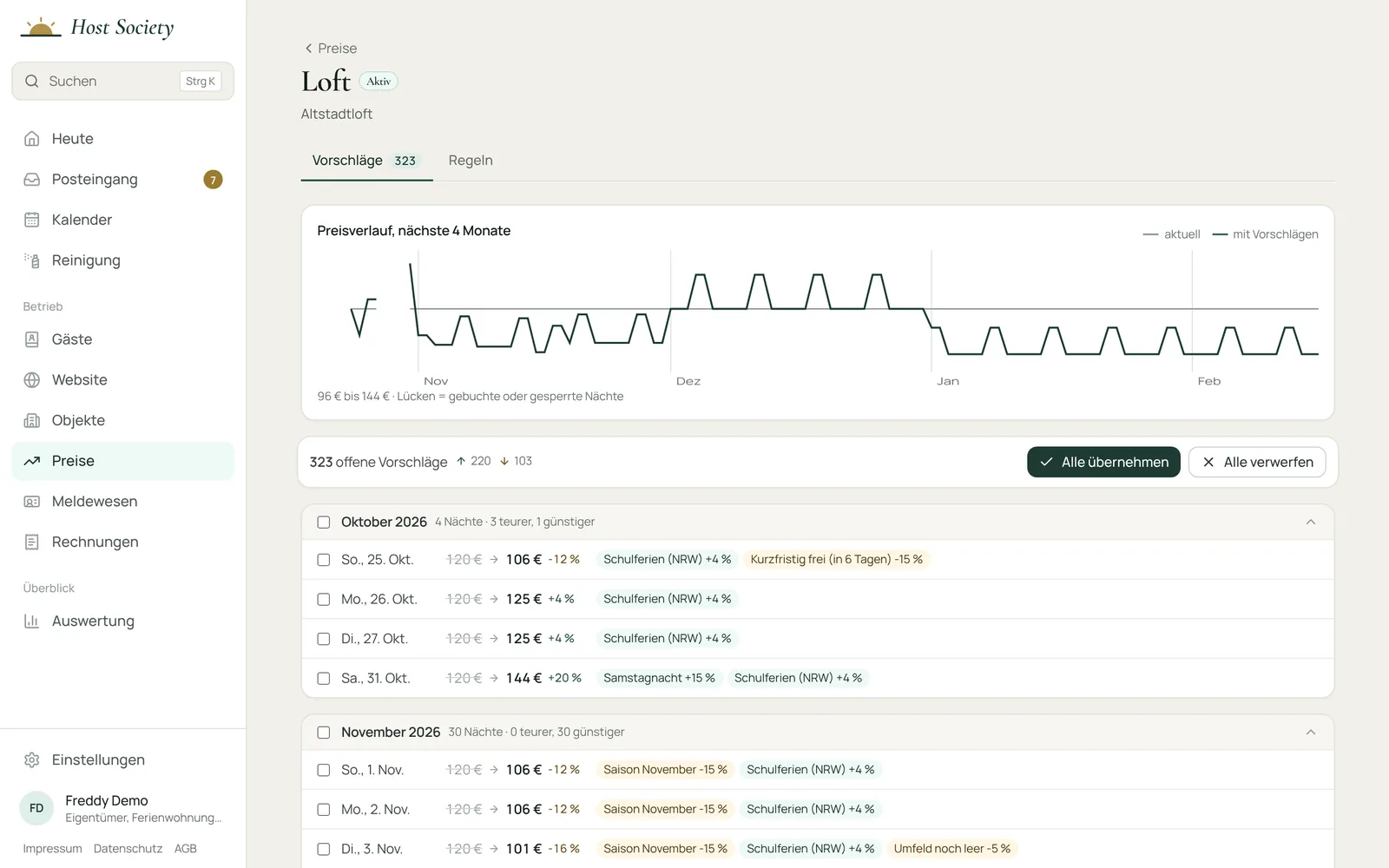Tick the checkbox for Sa., 31. Okt.

coord(324,678)
